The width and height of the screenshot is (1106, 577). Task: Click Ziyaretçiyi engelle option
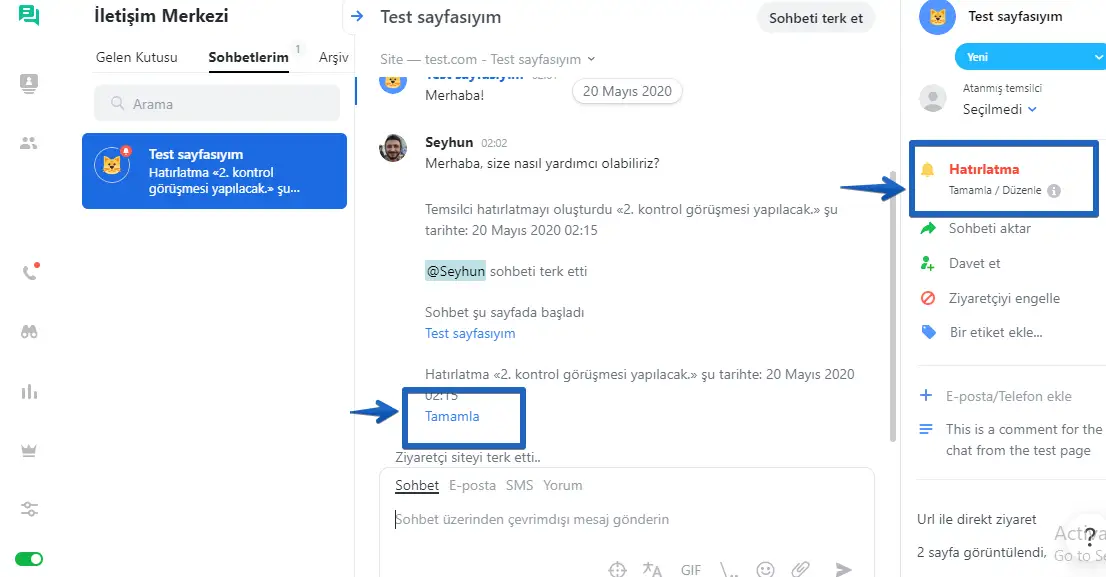[1004, 298]
